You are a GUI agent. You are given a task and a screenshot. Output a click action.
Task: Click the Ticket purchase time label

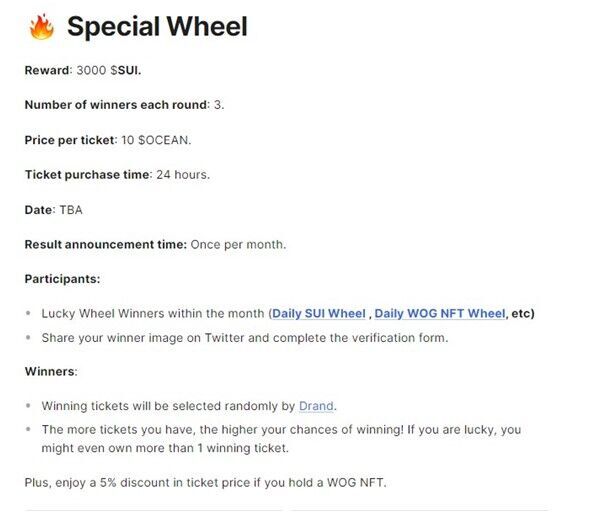click(x=87, y=175)
